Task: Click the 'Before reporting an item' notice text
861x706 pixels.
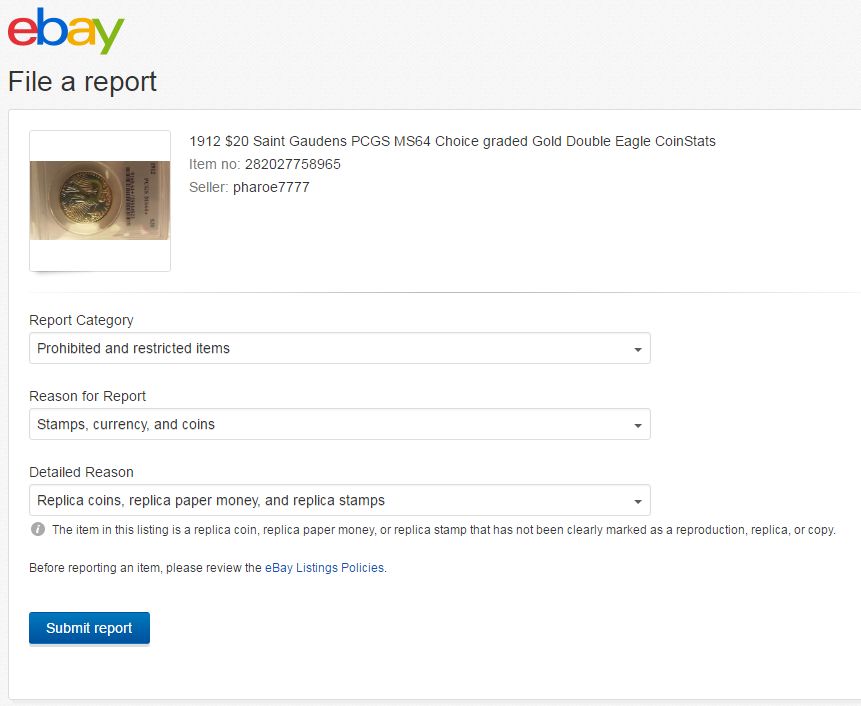Action: point(145,567)
